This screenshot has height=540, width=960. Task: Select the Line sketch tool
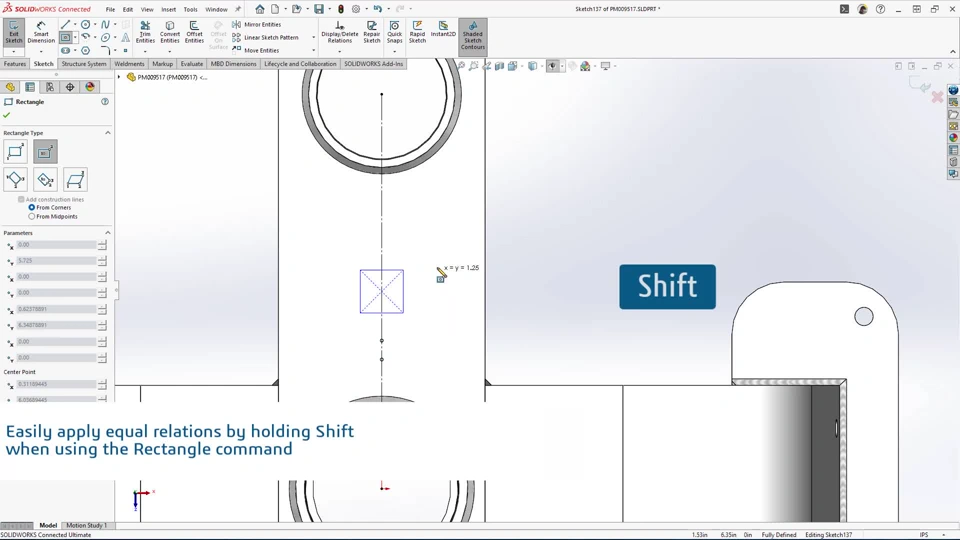tap(65, 24)
